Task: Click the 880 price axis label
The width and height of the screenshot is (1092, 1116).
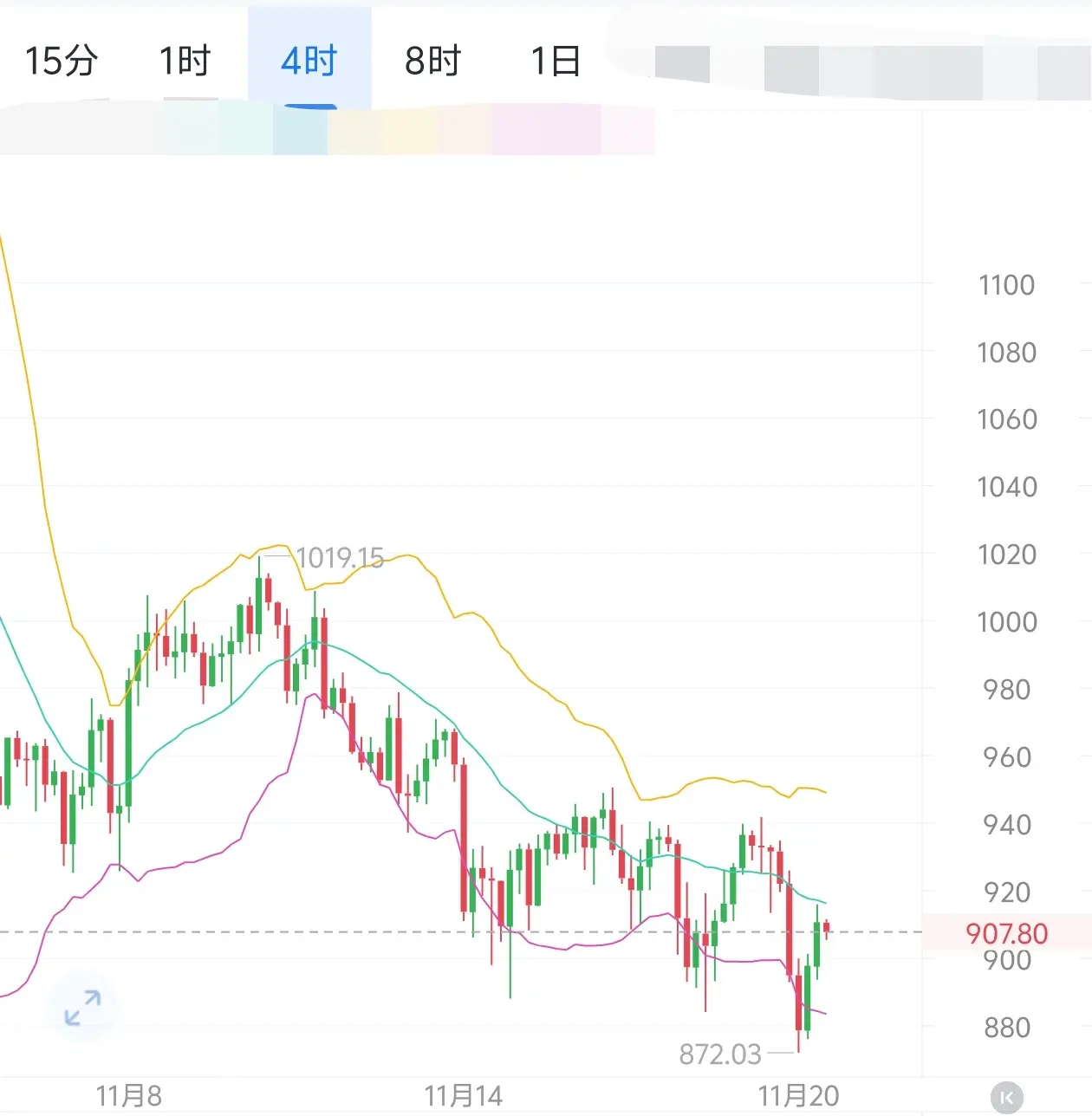Action: click(x=1006, y=1028)
